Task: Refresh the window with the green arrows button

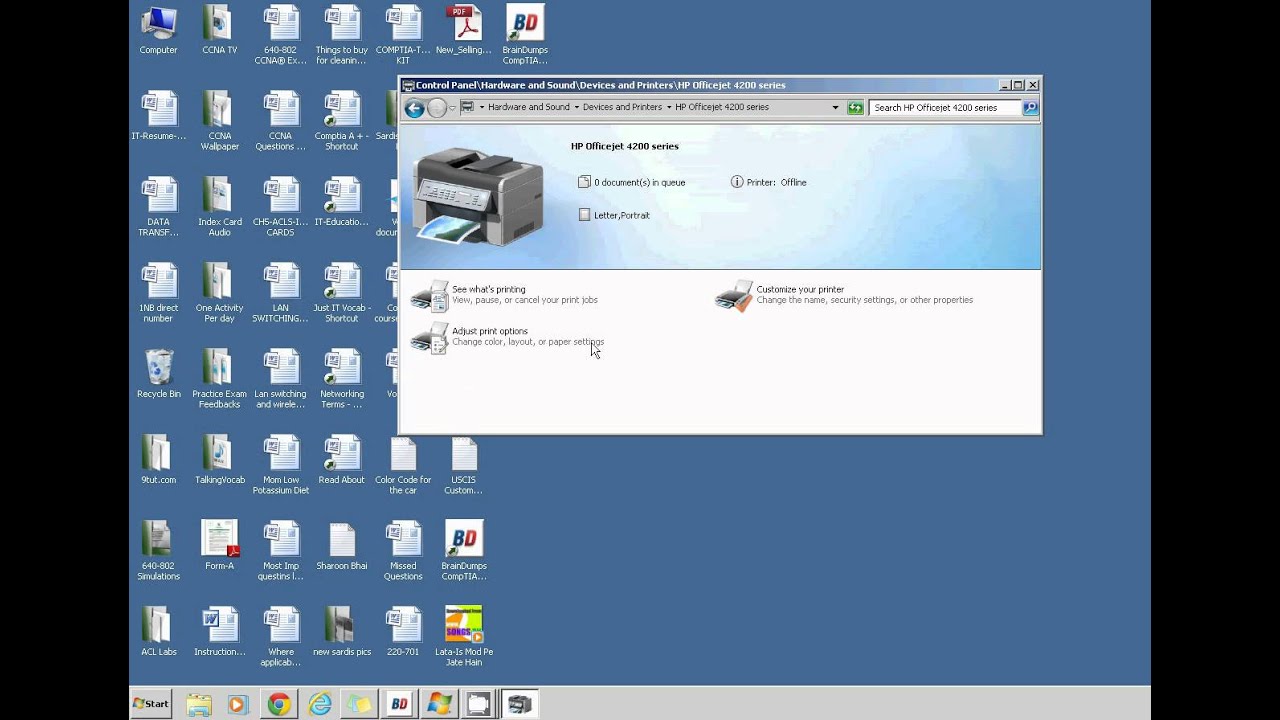Action: click(855, 107)
